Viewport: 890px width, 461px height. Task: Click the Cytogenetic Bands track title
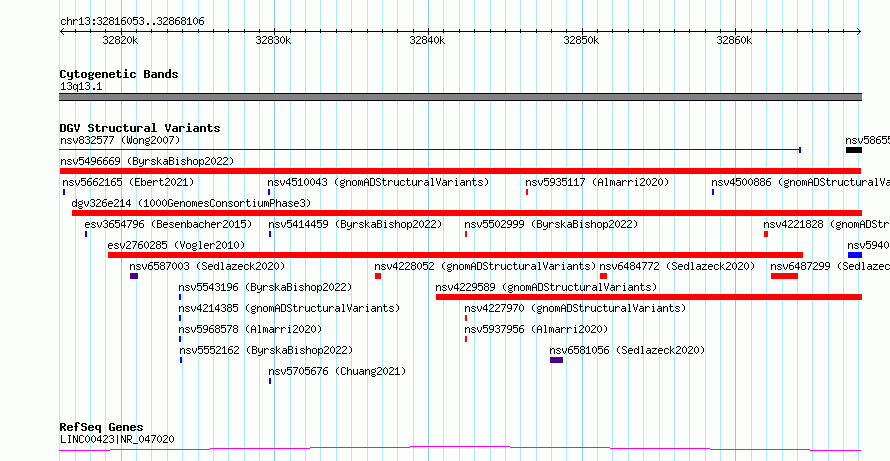click(x=119, y=74)
